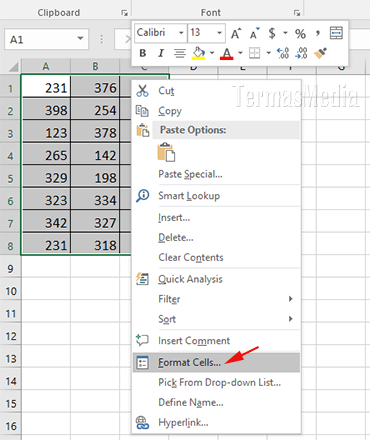Click cell B2 containing 254

[95, 110]
